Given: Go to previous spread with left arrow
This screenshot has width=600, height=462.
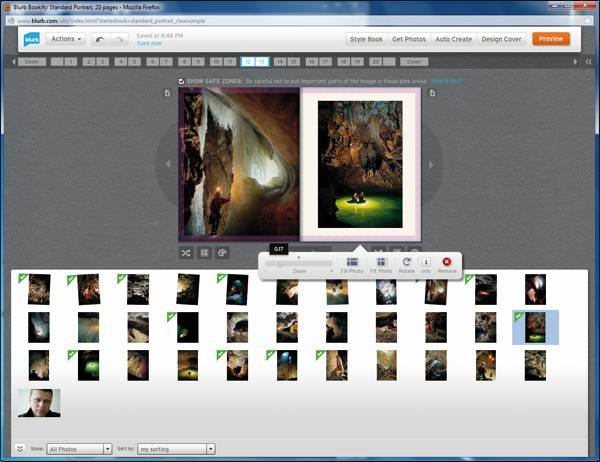Looking at the screenshot, I should (x=168, y=164).
